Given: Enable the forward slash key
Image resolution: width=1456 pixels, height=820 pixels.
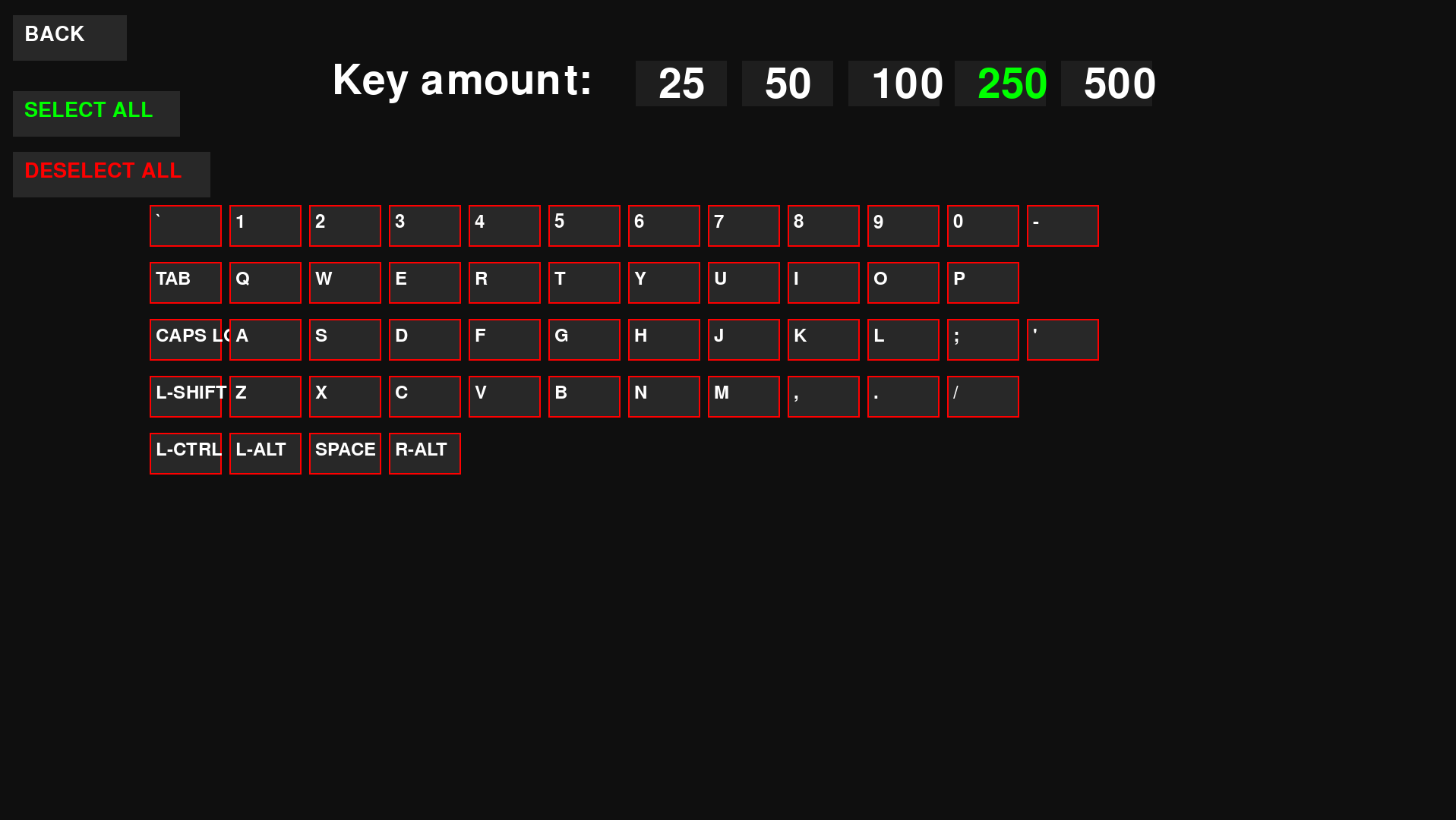Looking at the screenshot, I should 983,396.
